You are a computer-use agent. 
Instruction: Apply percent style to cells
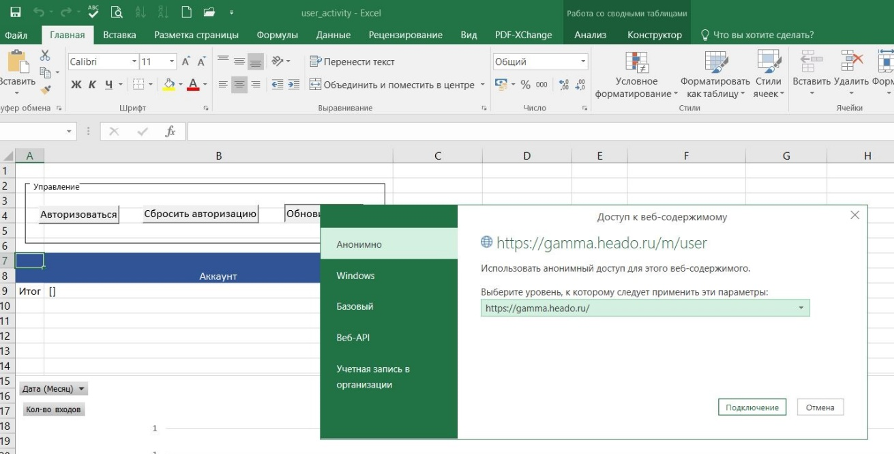click(x=526, y=85)
